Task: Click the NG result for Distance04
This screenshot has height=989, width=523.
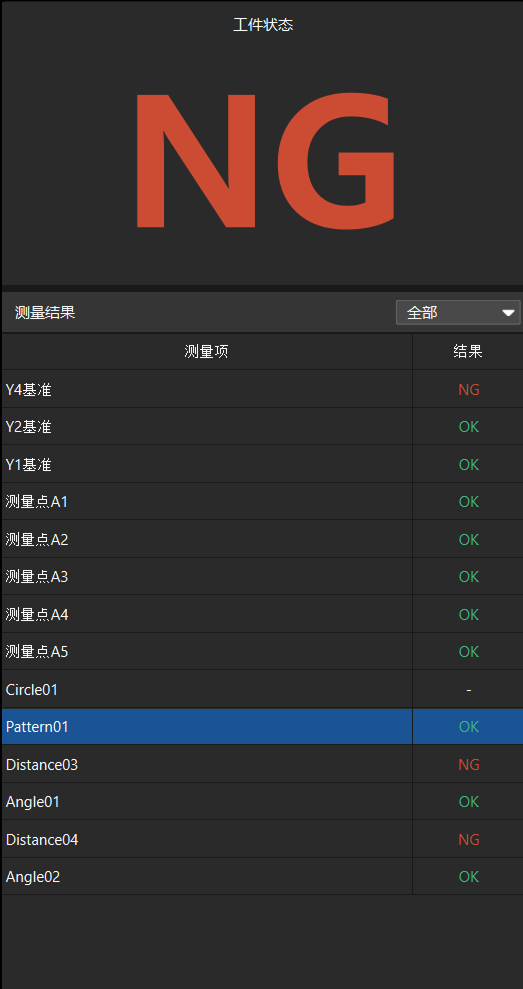Action: click(469, 840)
